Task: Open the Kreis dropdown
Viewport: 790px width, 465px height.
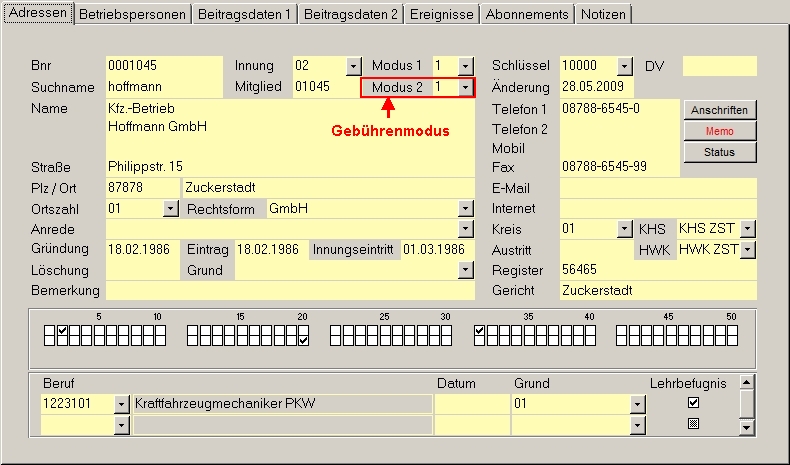Action: [625, 229]
